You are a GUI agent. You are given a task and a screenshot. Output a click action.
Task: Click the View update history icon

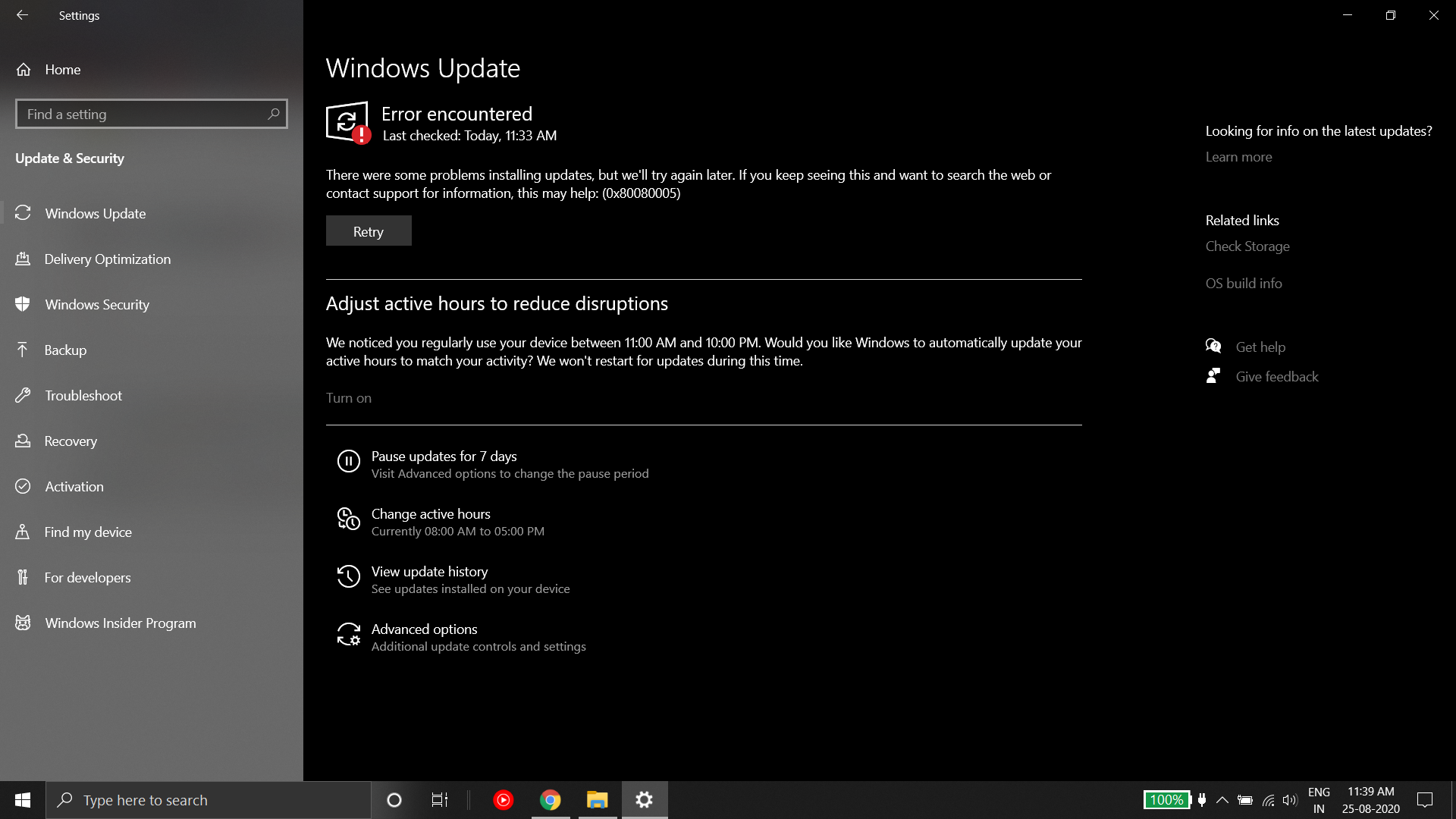(x=348, y=576)
